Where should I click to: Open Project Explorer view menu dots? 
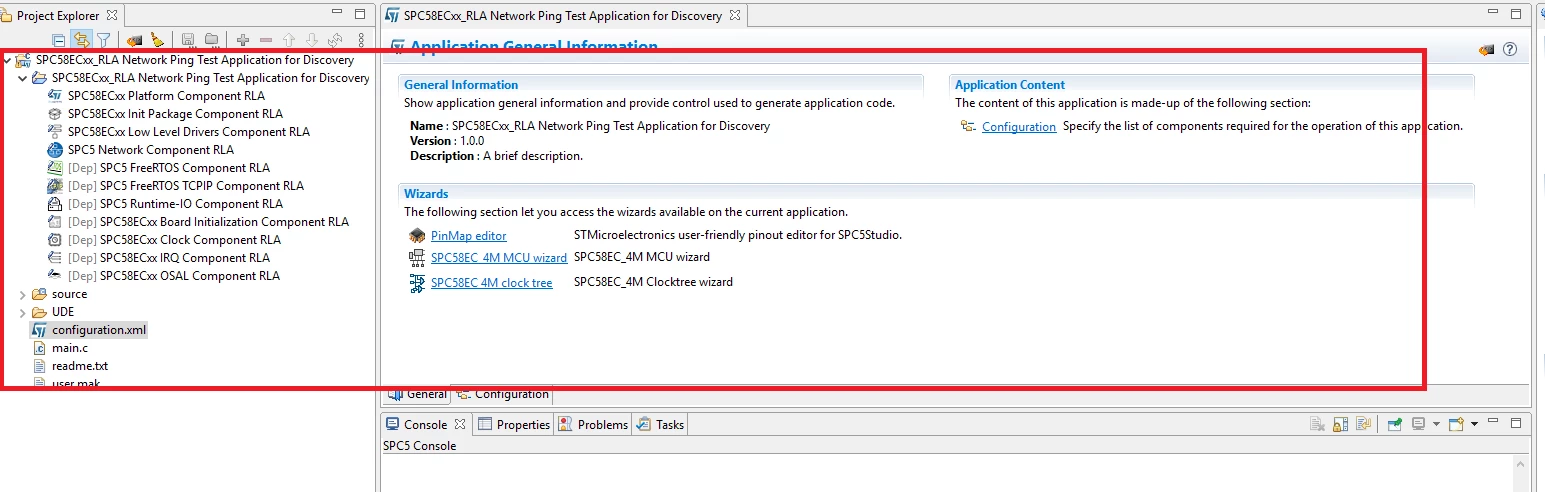point(362,40)
